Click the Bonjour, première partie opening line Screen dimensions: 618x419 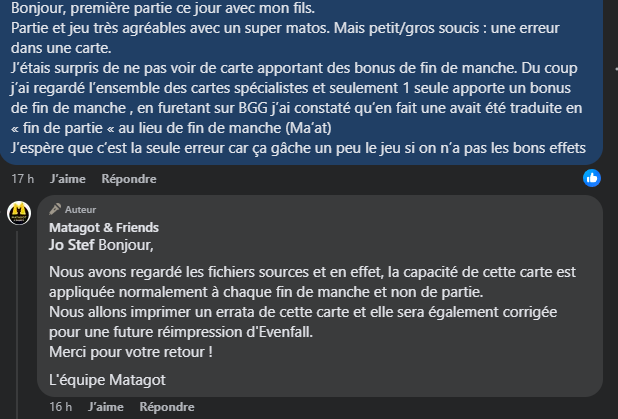click(x=163, y=8)
